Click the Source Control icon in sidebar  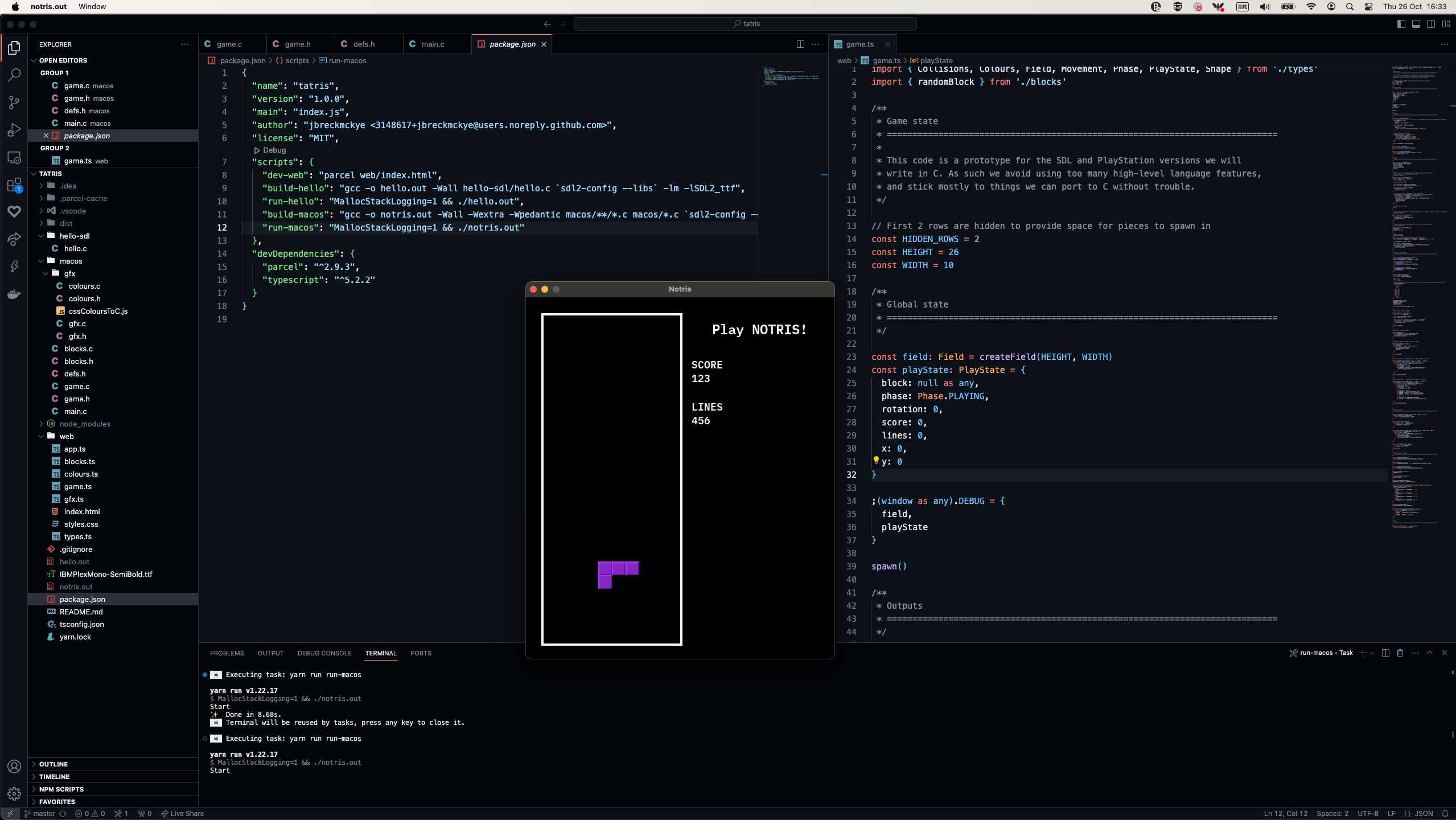(14, 103)
